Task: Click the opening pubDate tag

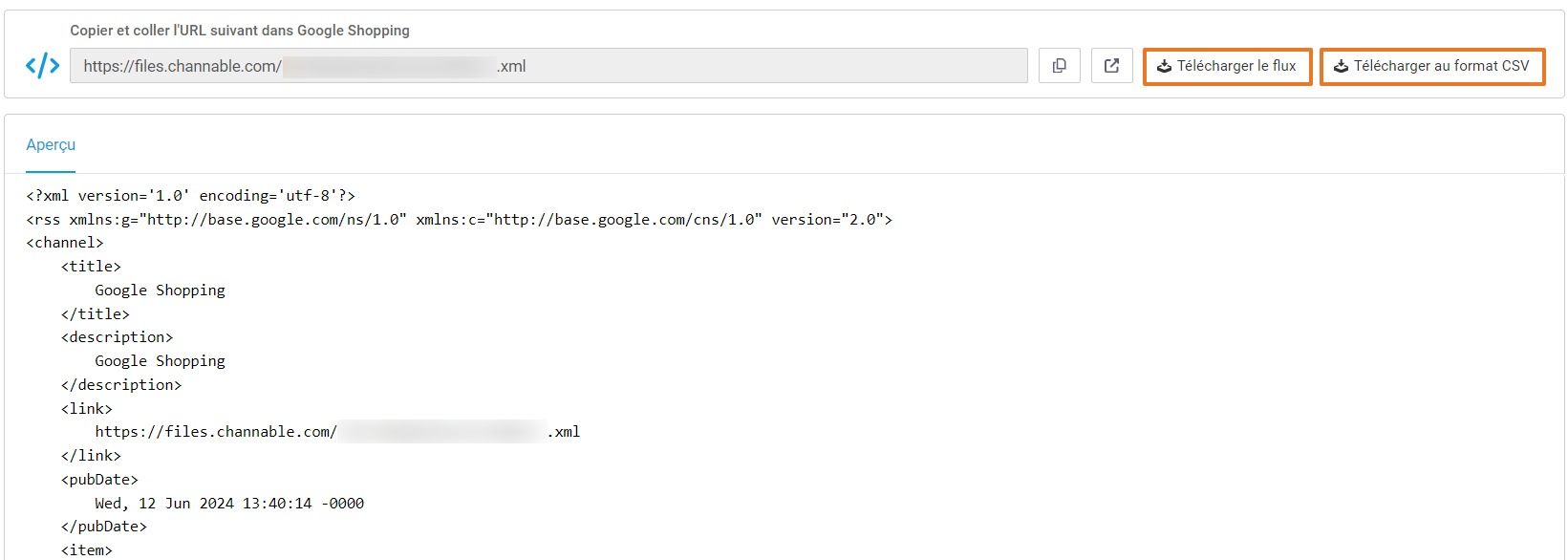Action: [99, 480]
